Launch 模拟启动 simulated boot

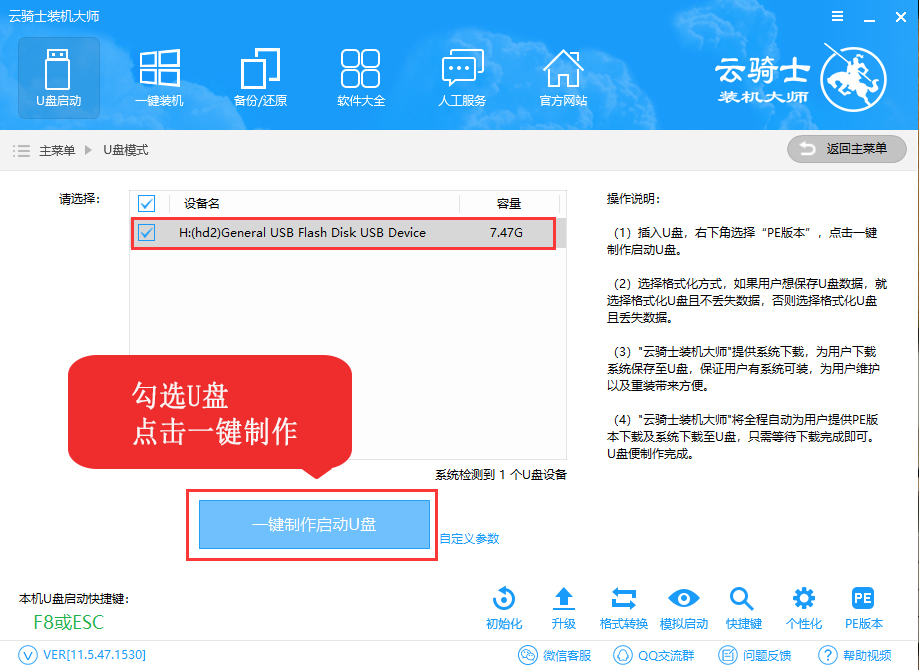point(684,608)
